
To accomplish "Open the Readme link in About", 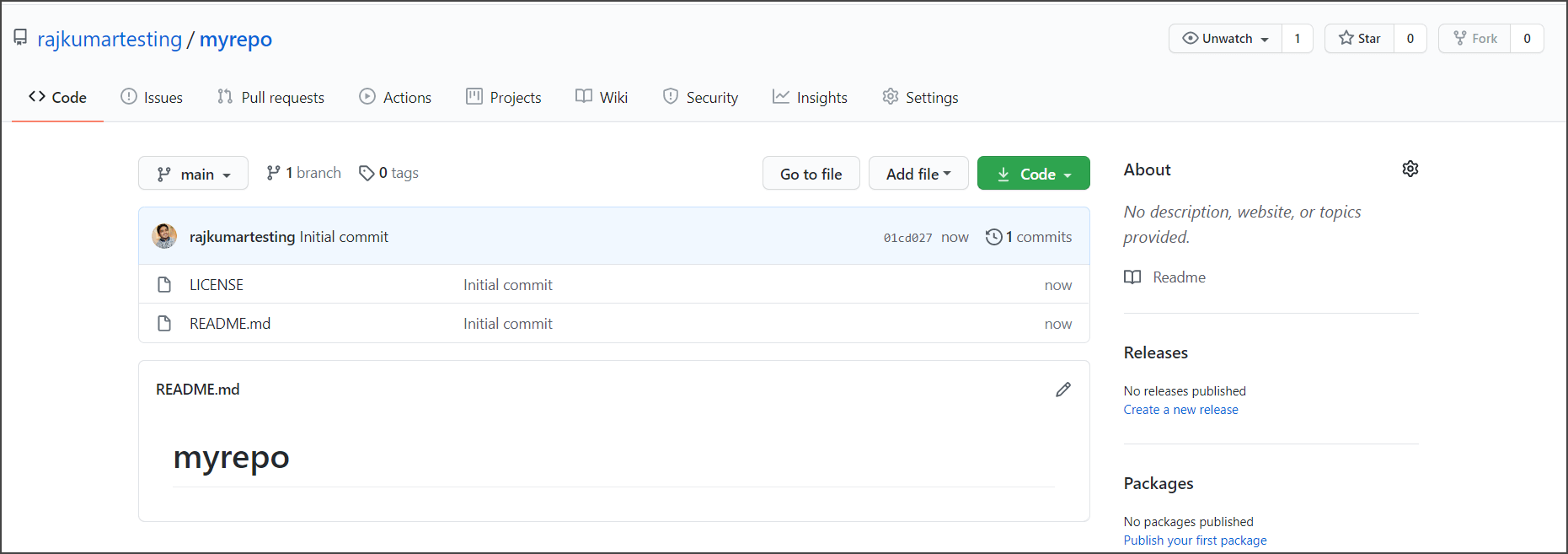I will coord(1179,277).
